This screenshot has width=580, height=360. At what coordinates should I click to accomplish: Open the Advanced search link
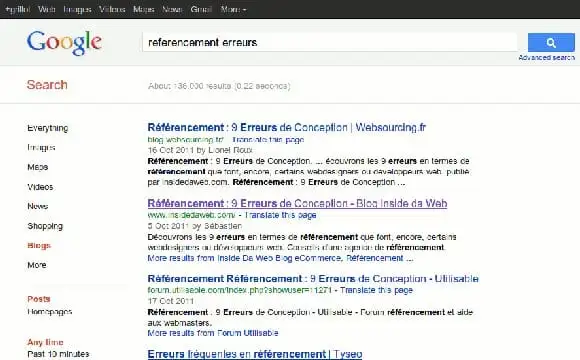(x=547, y=58)
